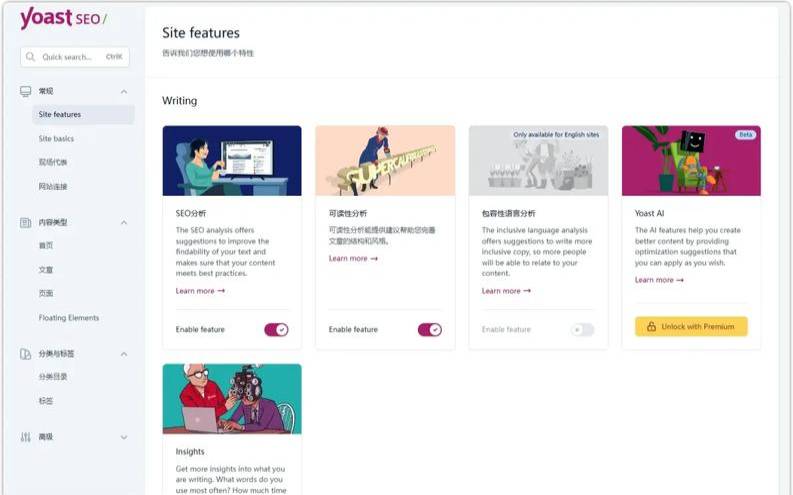This screenshot has width=793, height=495.
Task: Click the arrow icon after the SEO analysis Learn more
Action: pyautogui.click(x=221, y=291)
